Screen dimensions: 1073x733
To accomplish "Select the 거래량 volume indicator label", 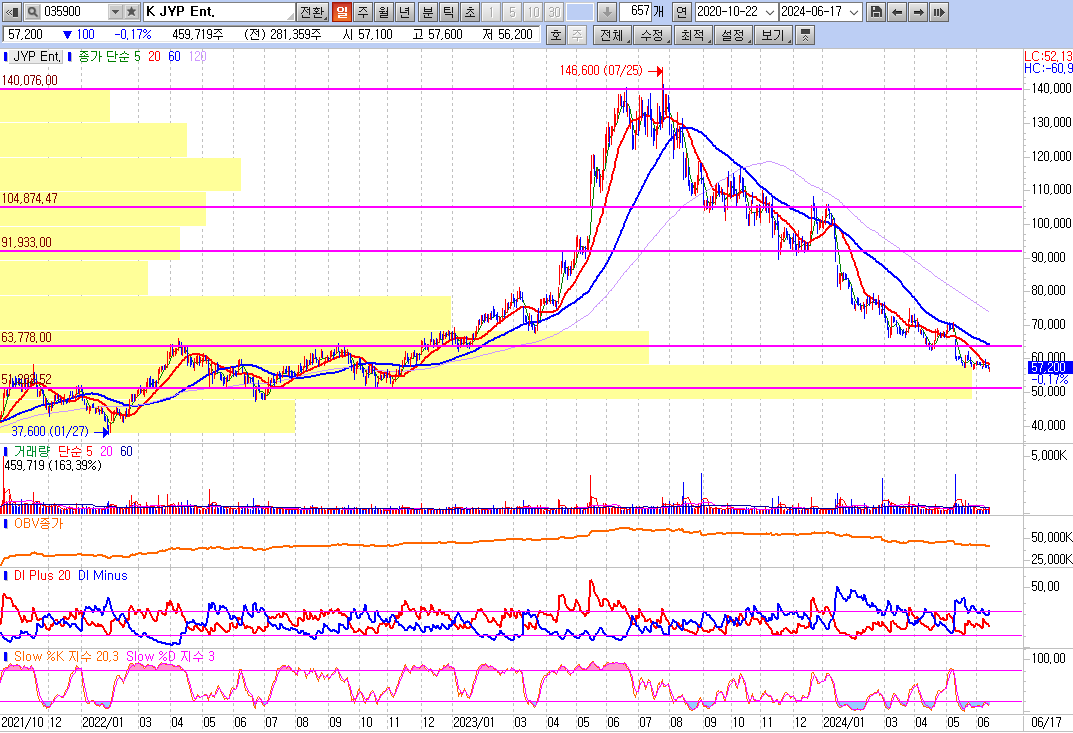I will click(x=31, y=451).
